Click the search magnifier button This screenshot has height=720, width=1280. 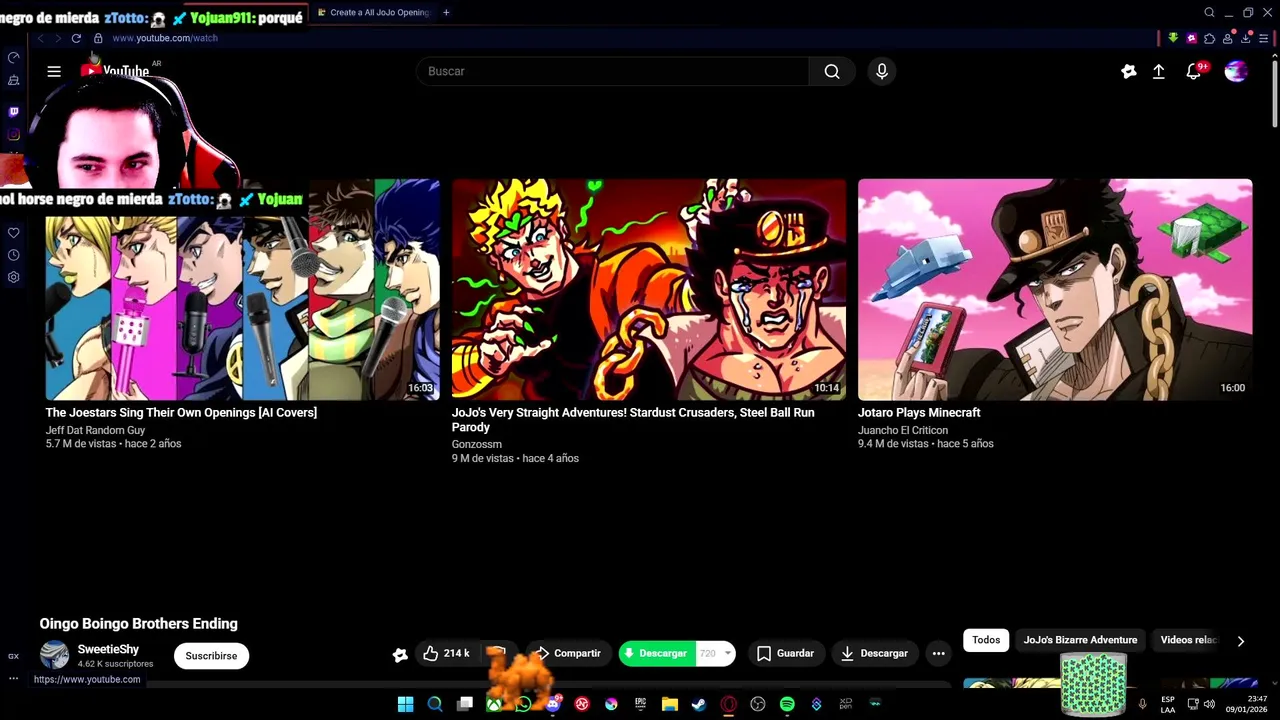tap(832, 71)
